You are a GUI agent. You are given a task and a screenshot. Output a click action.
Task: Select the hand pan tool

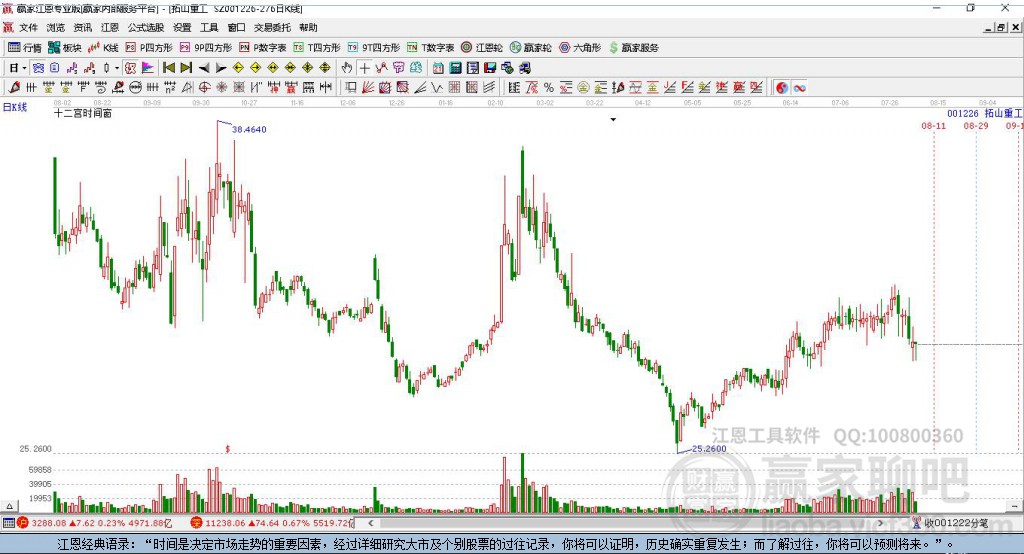point(347,68)
